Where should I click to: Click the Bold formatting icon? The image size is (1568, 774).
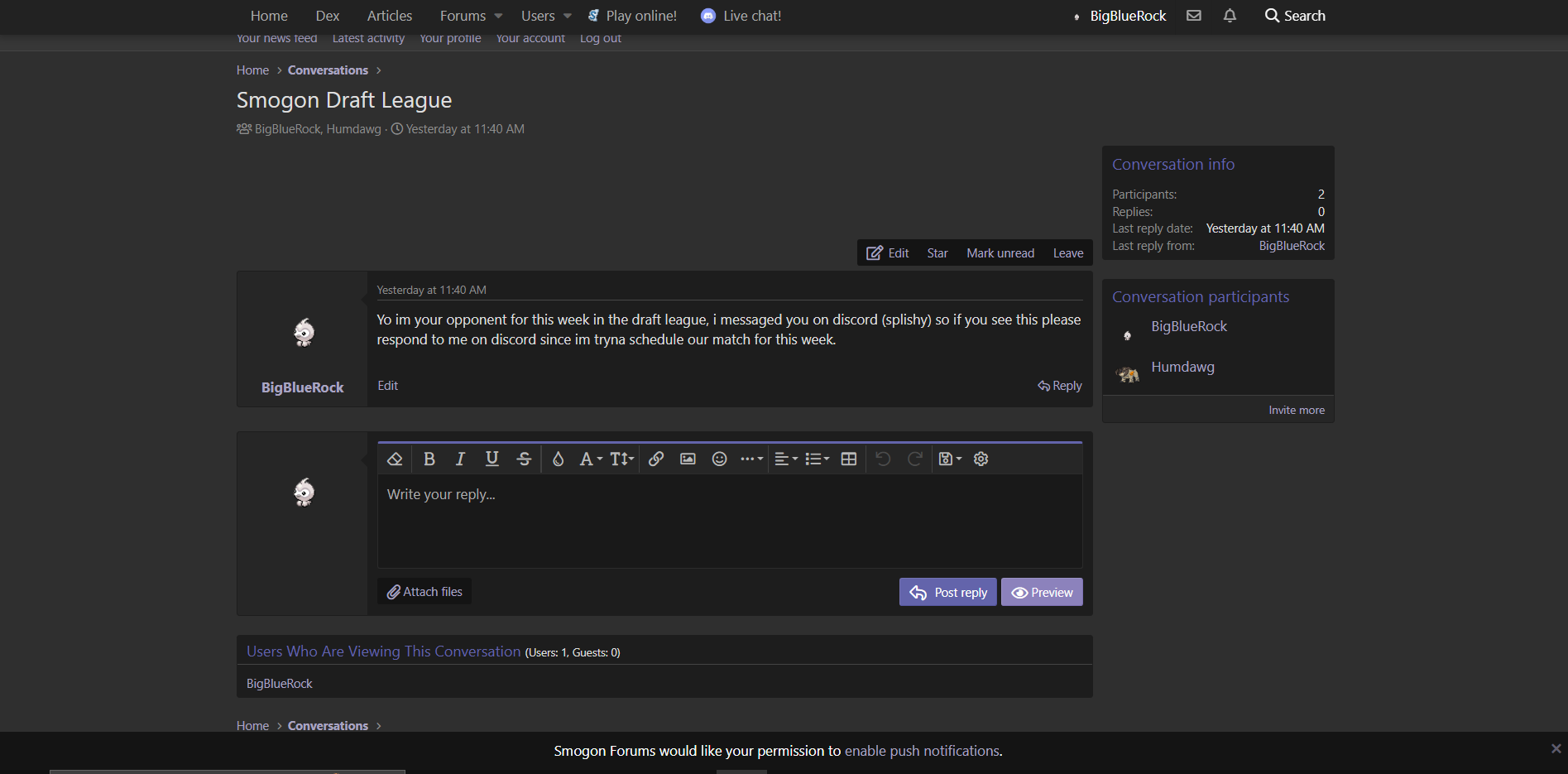click(x=429, y=459)
